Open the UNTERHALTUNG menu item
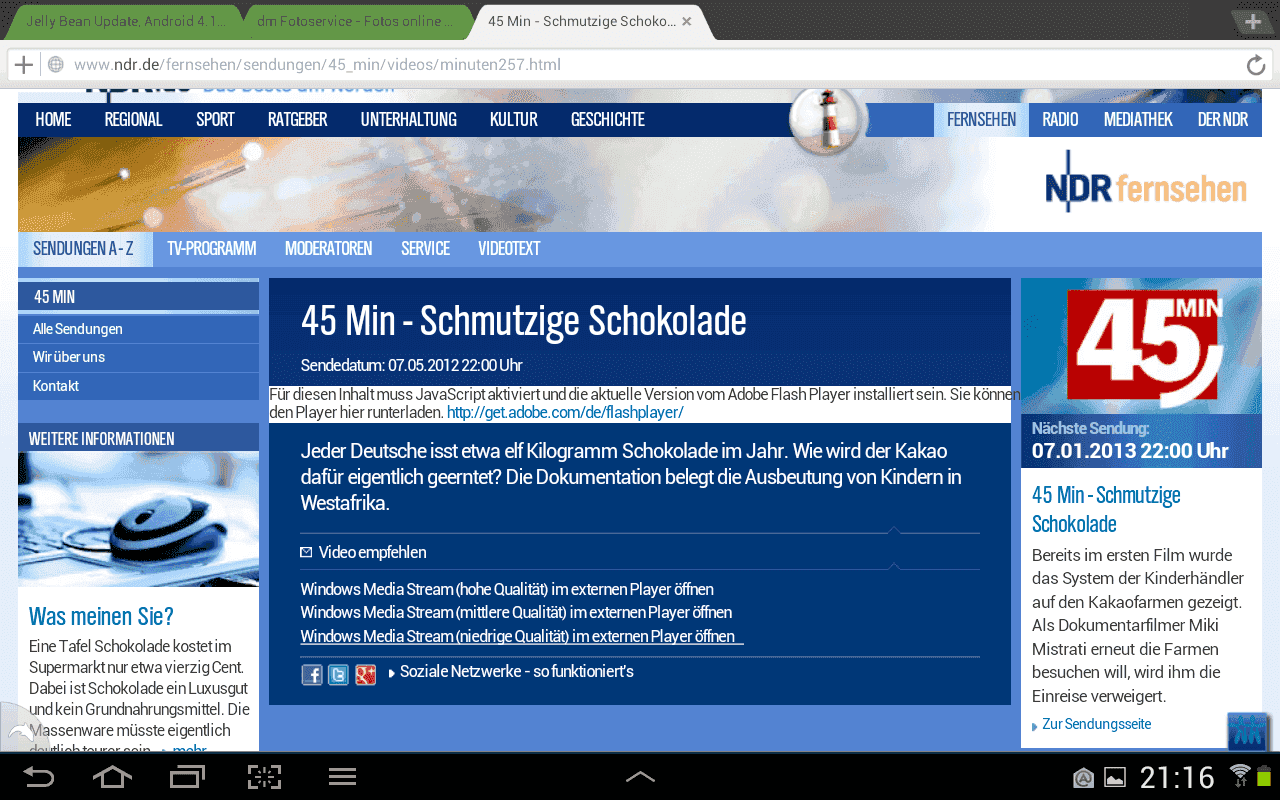The image size is (1280, 800). (408, 119)
